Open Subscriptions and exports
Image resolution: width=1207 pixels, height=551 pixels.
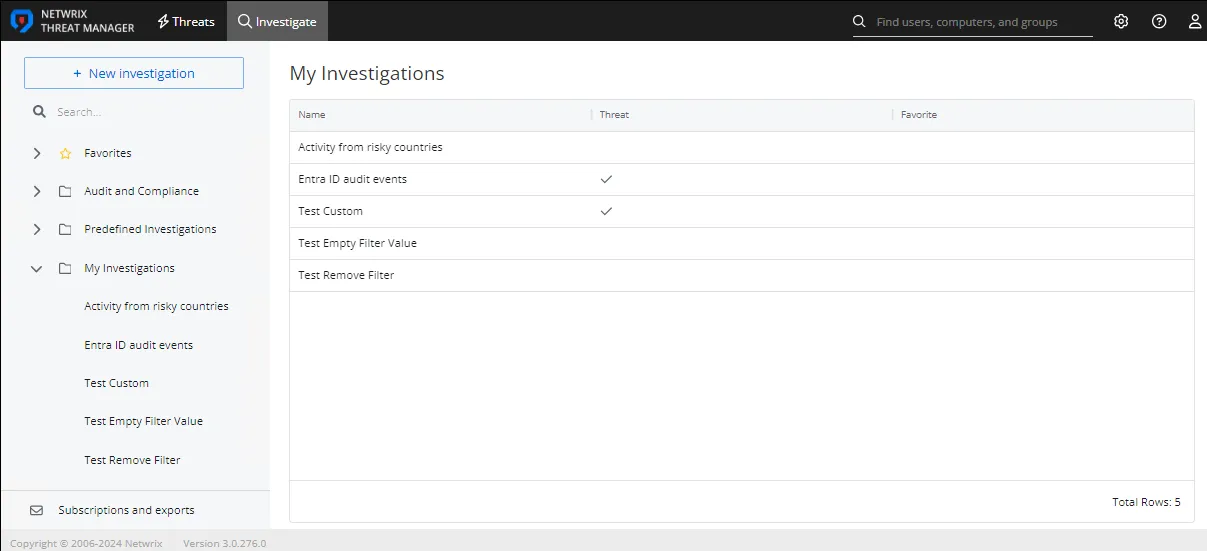[126, 510]
